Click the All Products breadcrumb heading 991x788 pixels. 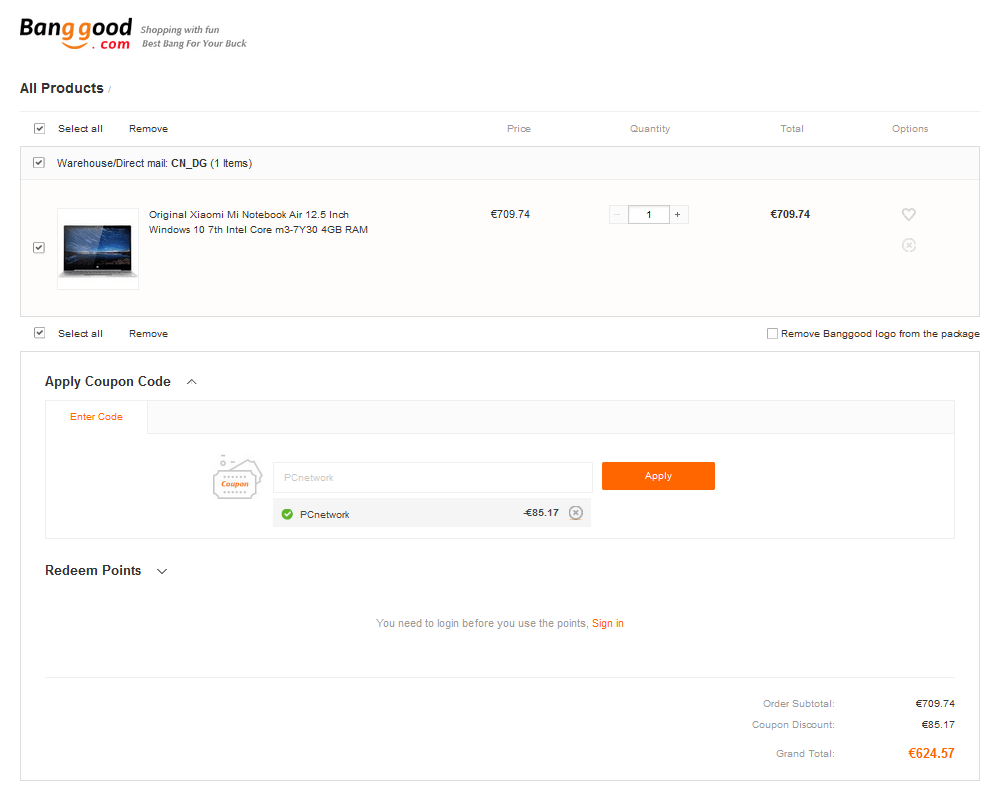coord(61,88)
